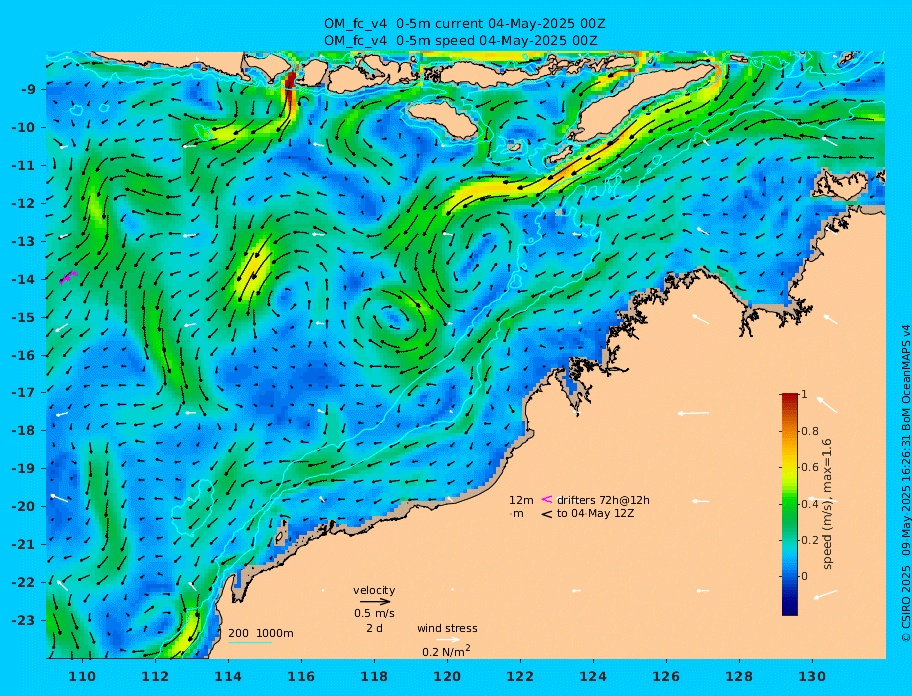The image size is (912, 696).
Task: Click the "2 d" label under velocity
Action: coord(374,628)
